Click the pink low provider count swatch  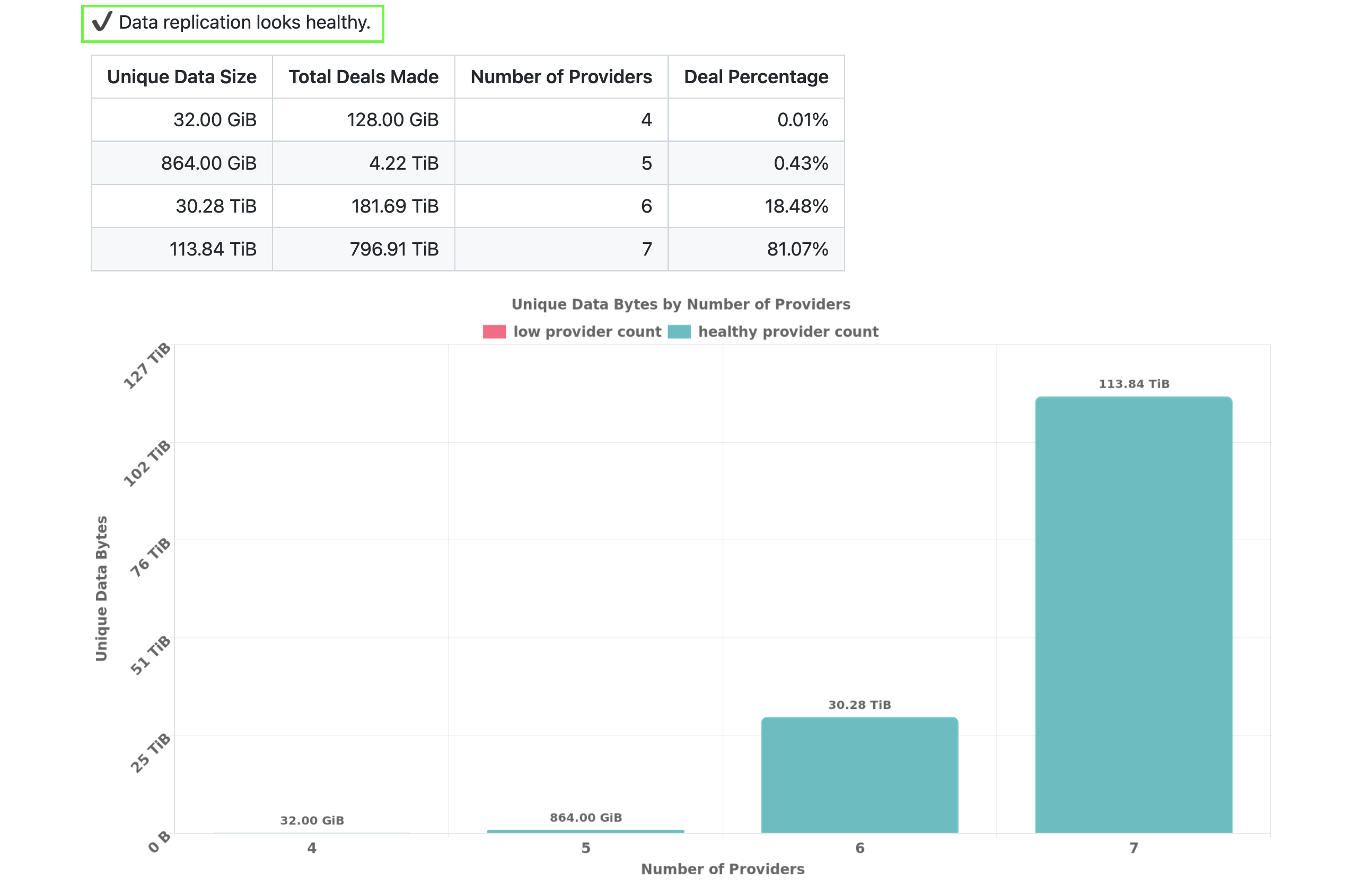(x=494, y=331)
